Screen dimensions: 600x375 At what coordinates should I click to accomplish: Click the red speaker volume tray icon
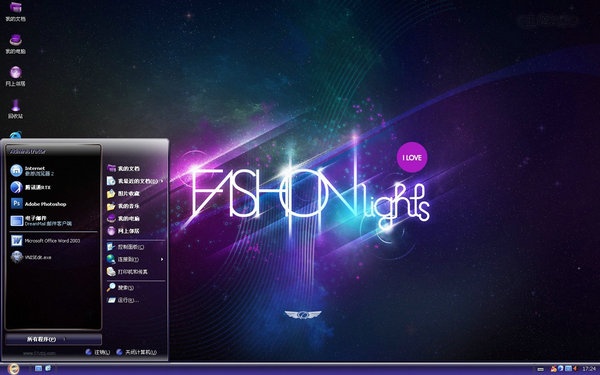pyautogui.click(x=575, y=369)
